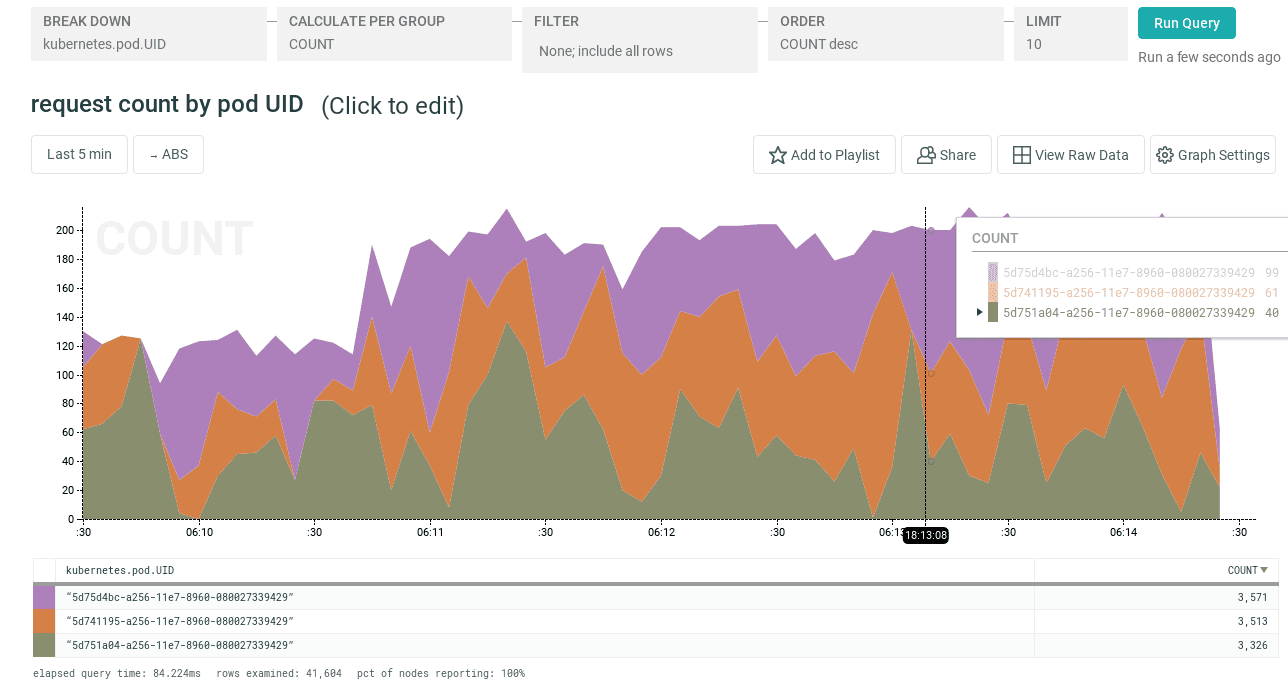Open the BREAK DOWN clause editor

click(148, 33)
